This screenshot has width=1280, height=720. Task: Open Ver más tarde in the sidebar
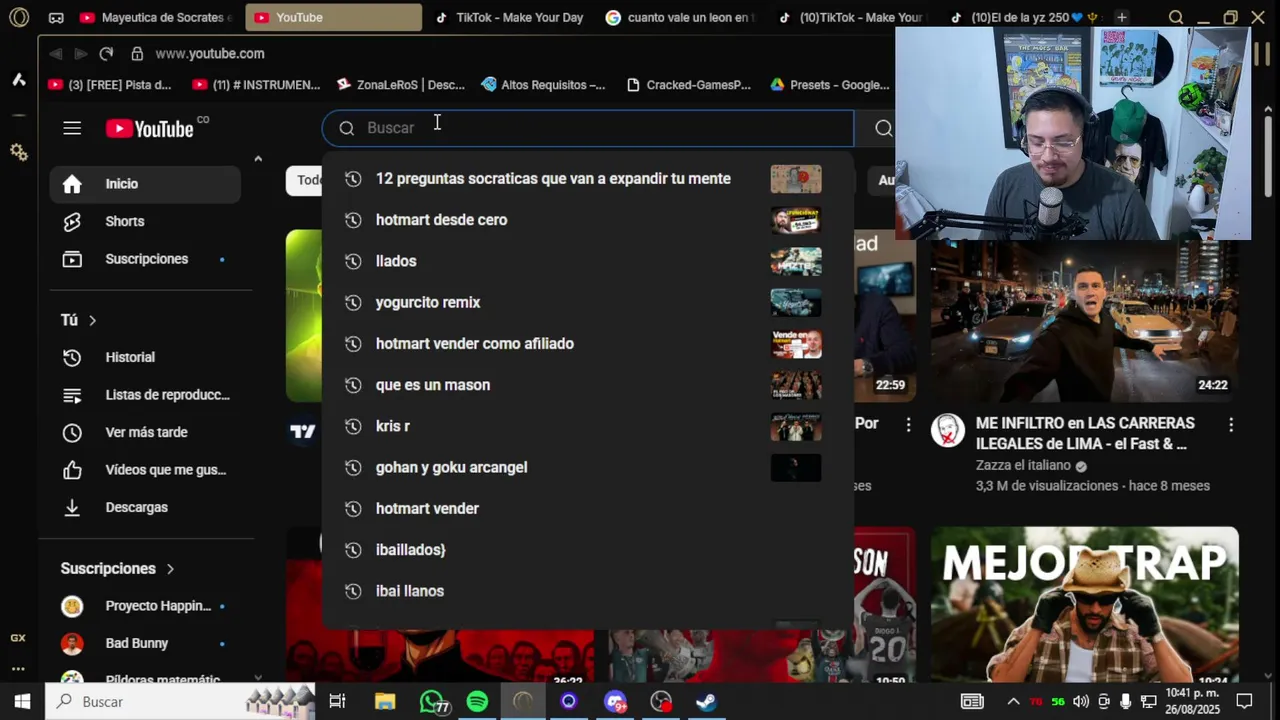coord(145,432)
